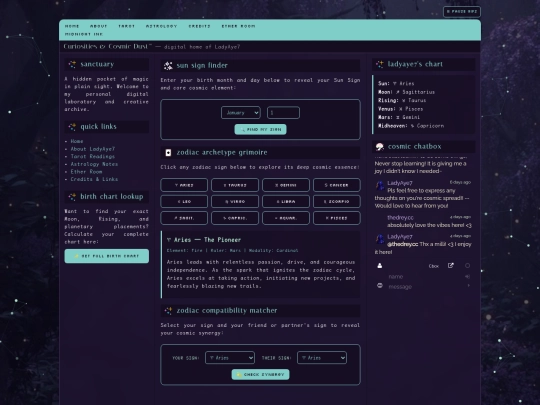Open the birth month dropdown showing January
This screenshot has height=405, width=540.
[x=241, y=113]
